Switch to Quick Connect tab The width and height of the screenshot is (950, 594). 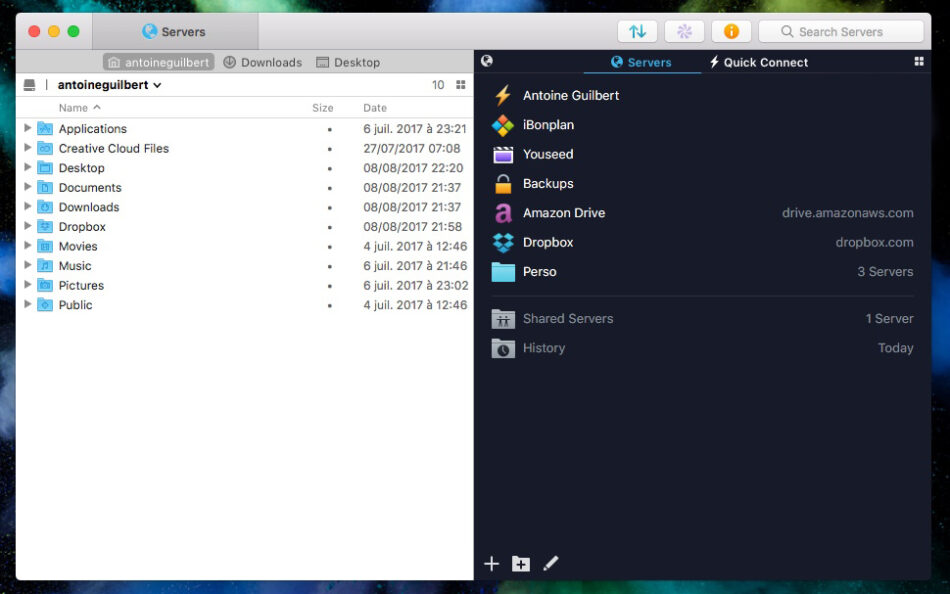(x=759, y=62)
